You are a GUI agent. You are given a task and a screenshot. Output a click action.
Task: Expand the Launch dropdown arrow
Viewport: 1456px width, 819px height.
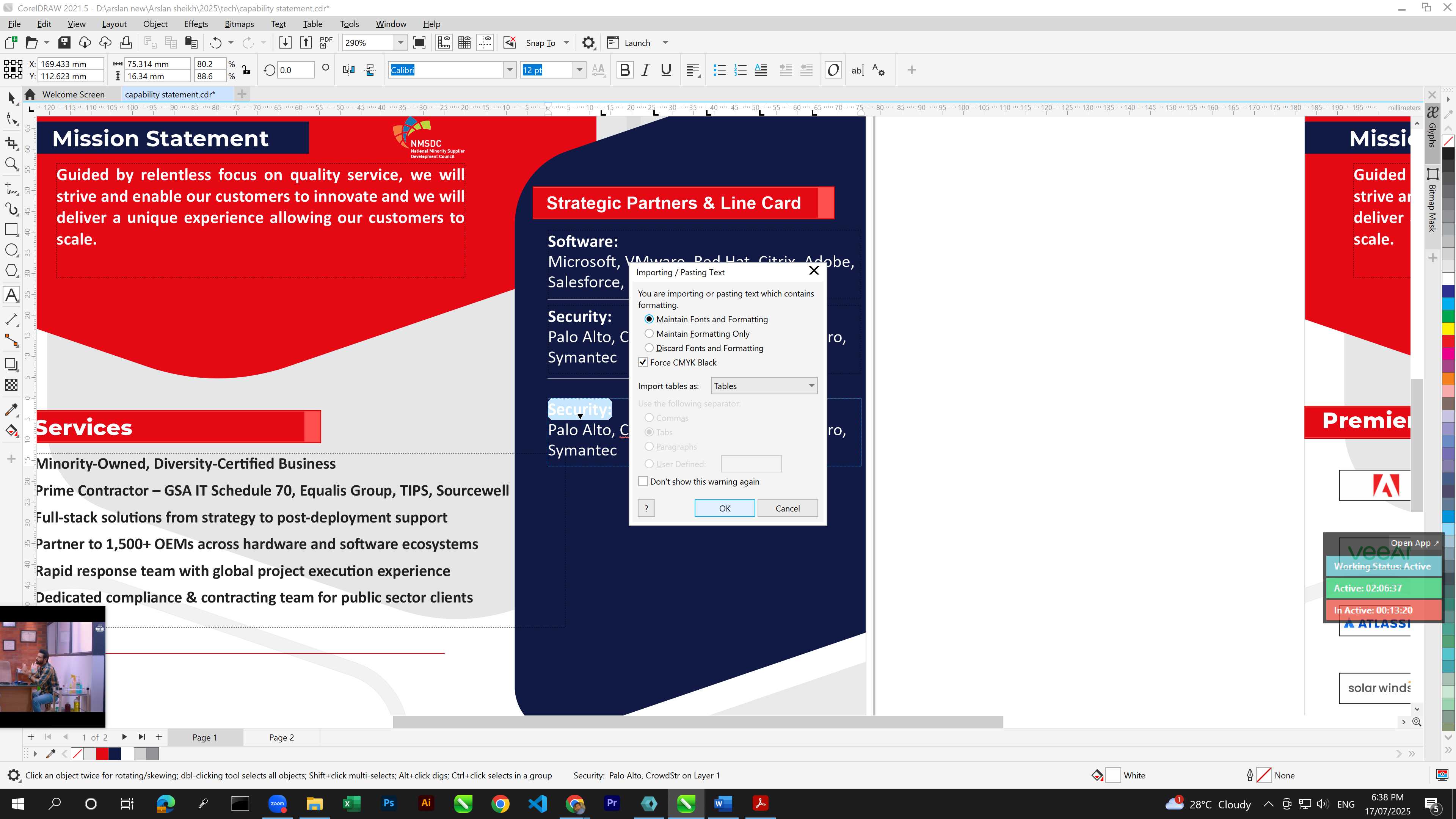click(x=665, y=42)
